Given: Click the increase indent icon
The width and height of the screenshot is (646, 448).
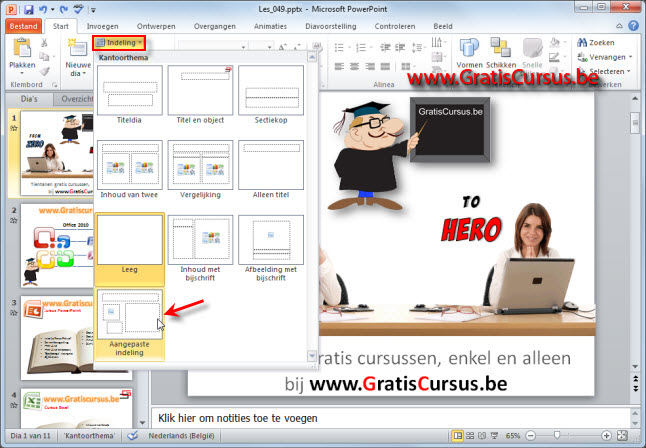Looking at the screenshot, I should click(400, 47).
